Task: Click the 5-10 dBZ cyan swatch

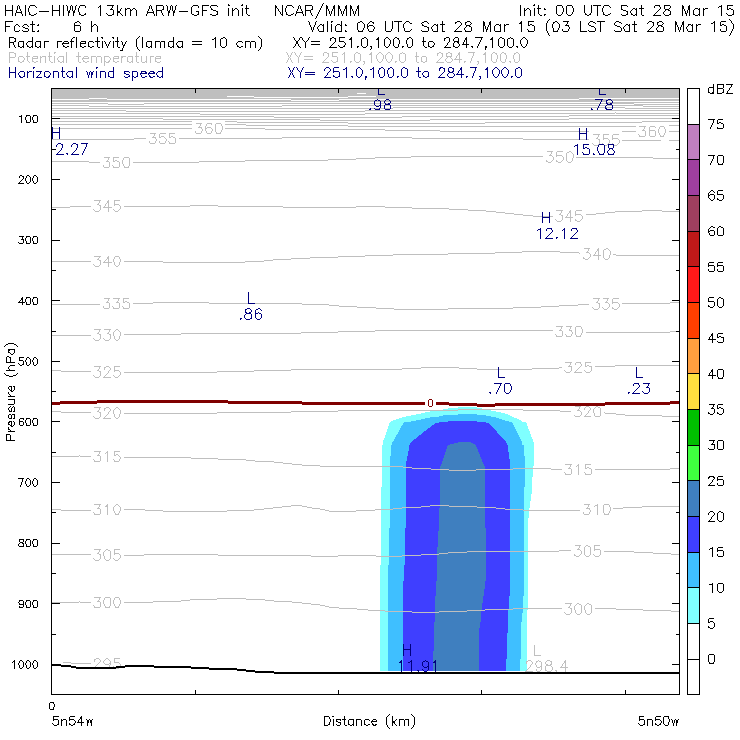Action: tap(693, 605)
